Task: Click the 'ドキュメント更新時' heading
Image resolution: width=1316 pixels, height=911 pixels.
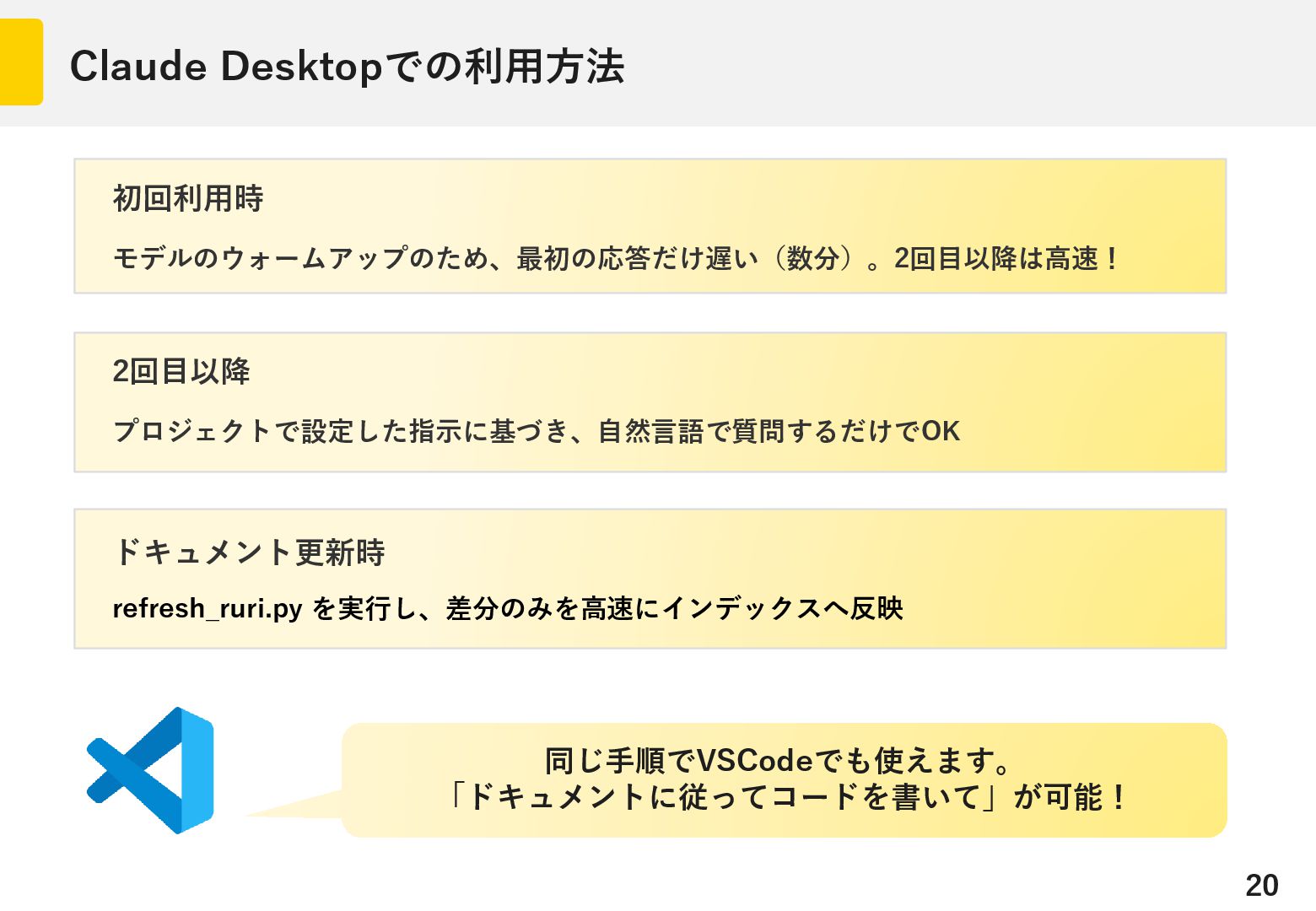Action: click(249, 553)
